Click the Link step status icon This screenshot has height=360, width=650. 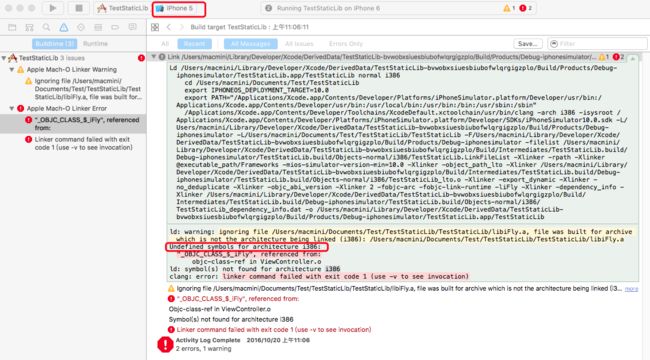coord(162,57)
